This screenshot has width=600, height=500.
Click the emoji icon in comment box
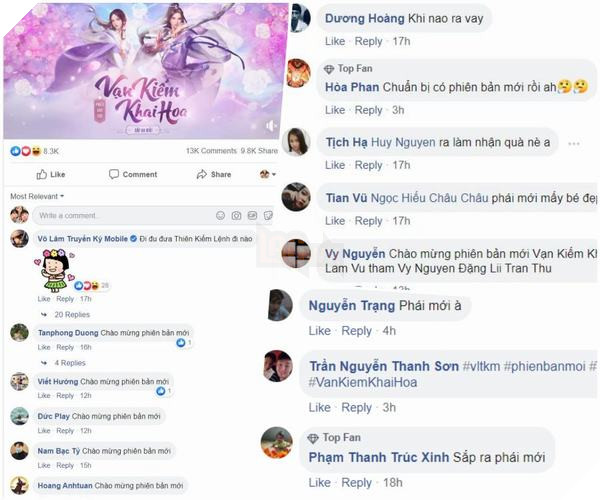click(x=220, y=216)
